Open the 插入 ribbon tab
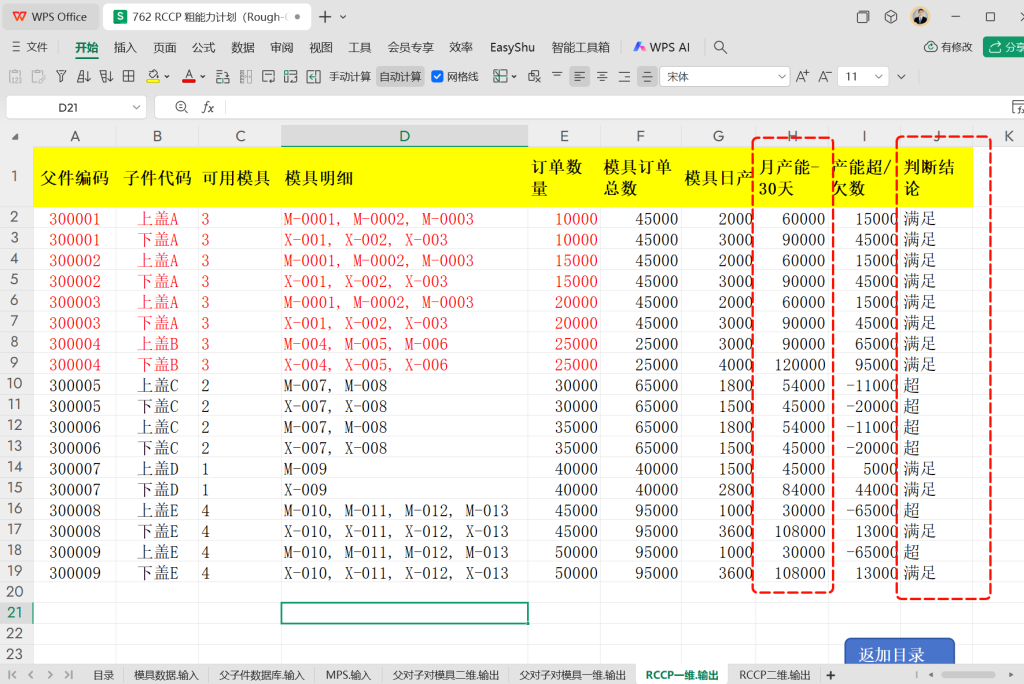Image resolution: width=1024 pixels, height=684 pixels. (125, 47)
